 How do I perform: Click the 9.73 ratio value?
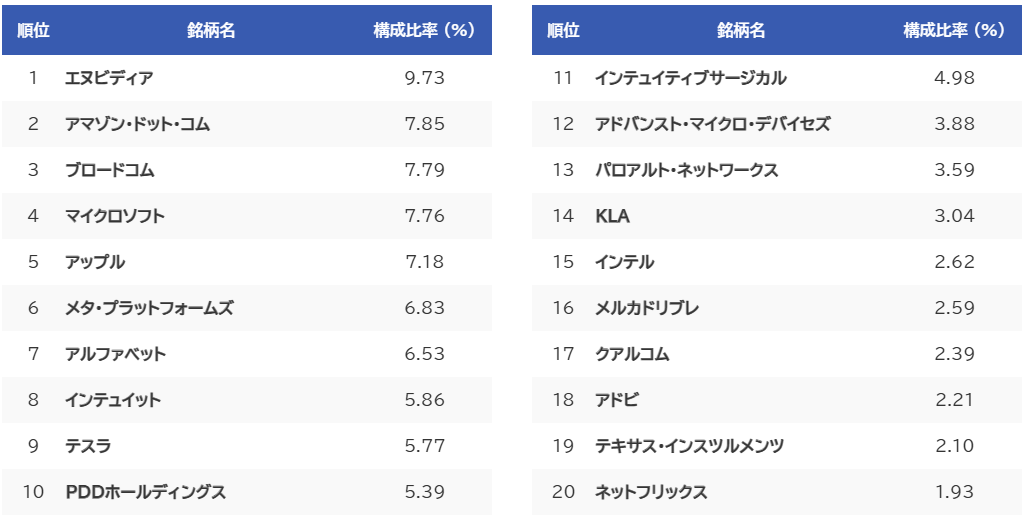424,78
